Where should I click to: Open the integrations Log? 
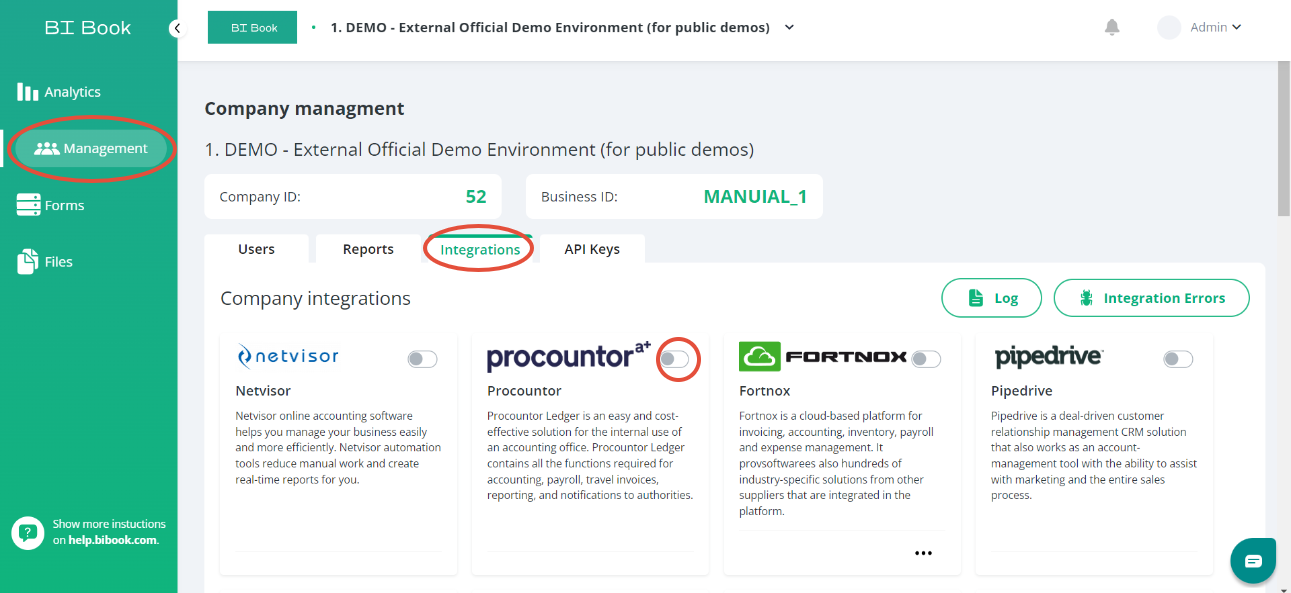pyautogui.click(x=992, y=298)
